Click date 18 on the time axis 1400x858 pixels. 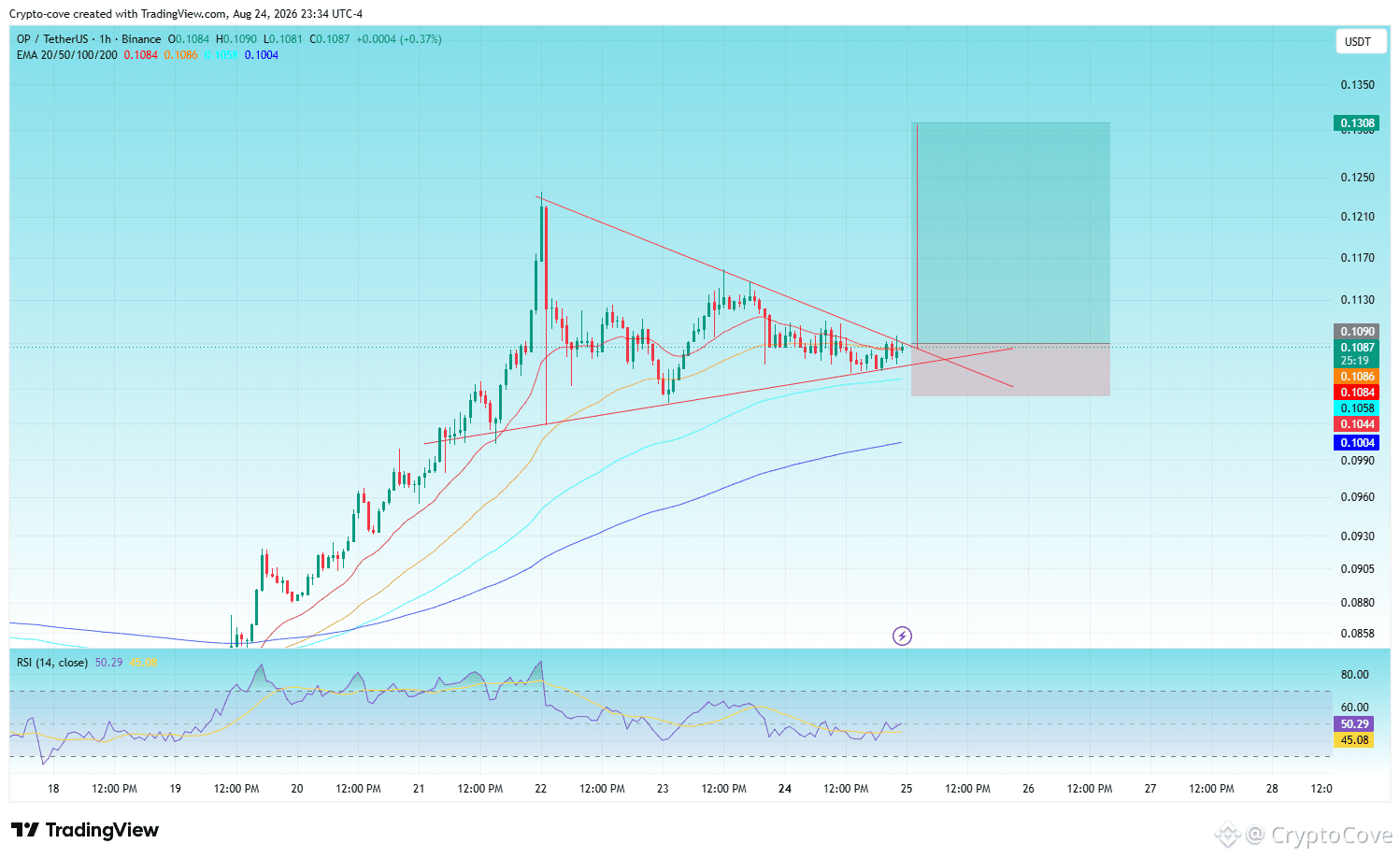pos(53,789)
